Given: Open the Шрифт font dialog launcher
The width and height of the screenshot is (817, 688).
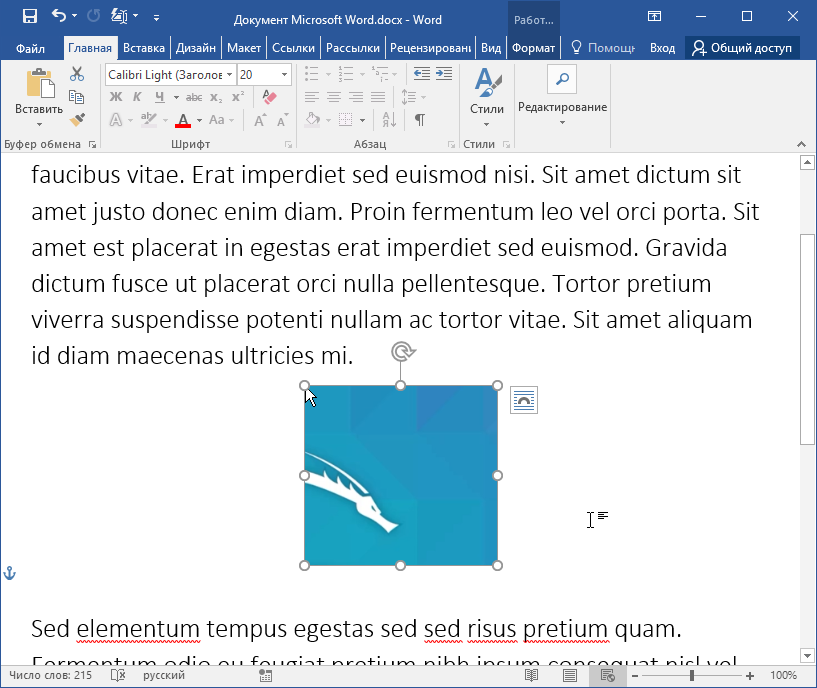Looking at the screenshot, I should pyautogui.click(x=288, y=144).
